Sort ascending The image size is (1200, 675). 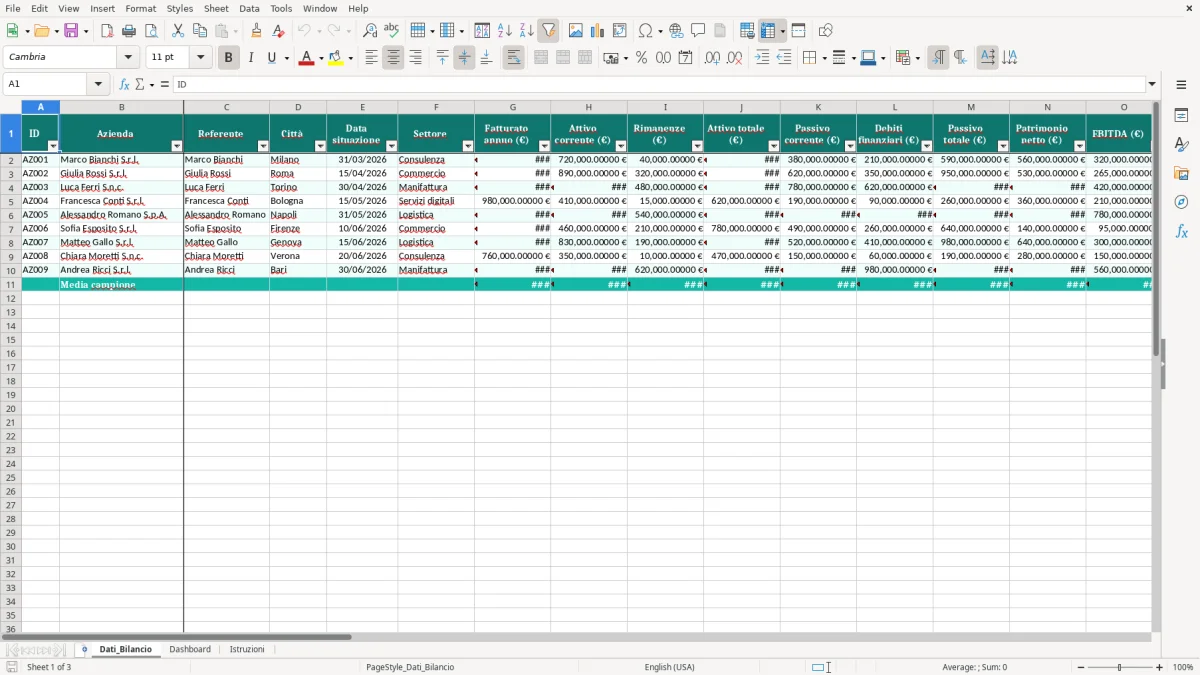point(504,31)
